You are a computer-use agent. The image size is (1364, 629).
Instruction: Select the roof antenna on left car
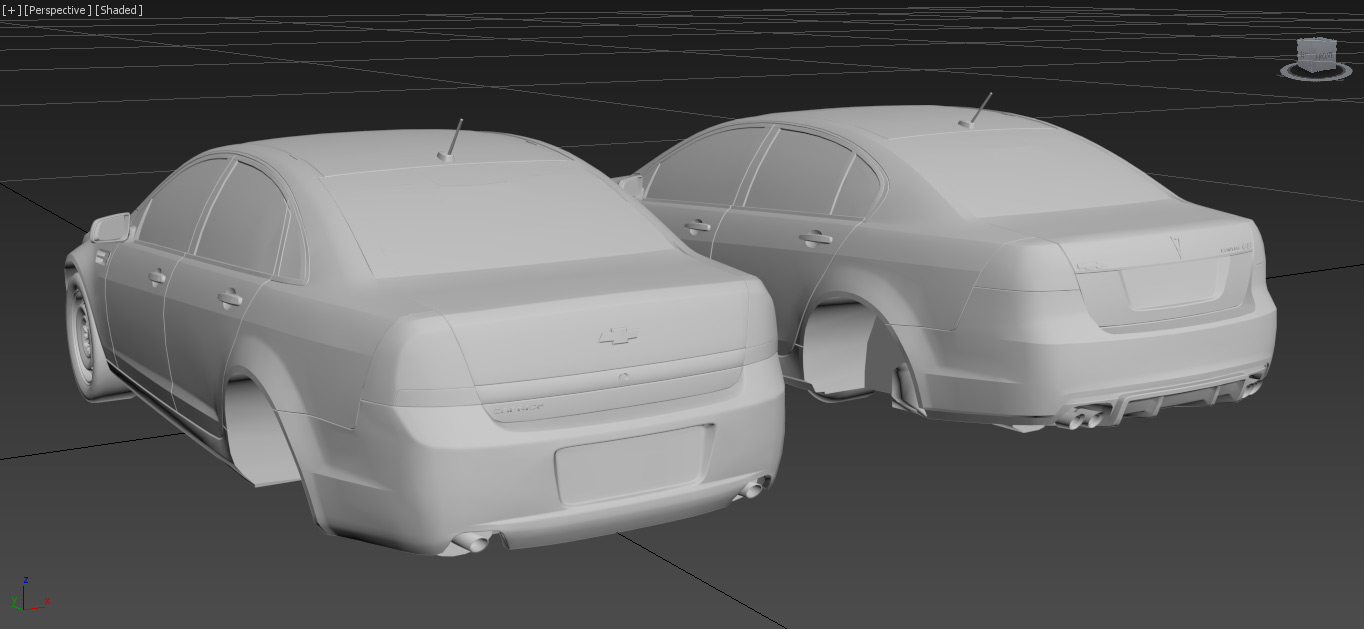[452, 141]
